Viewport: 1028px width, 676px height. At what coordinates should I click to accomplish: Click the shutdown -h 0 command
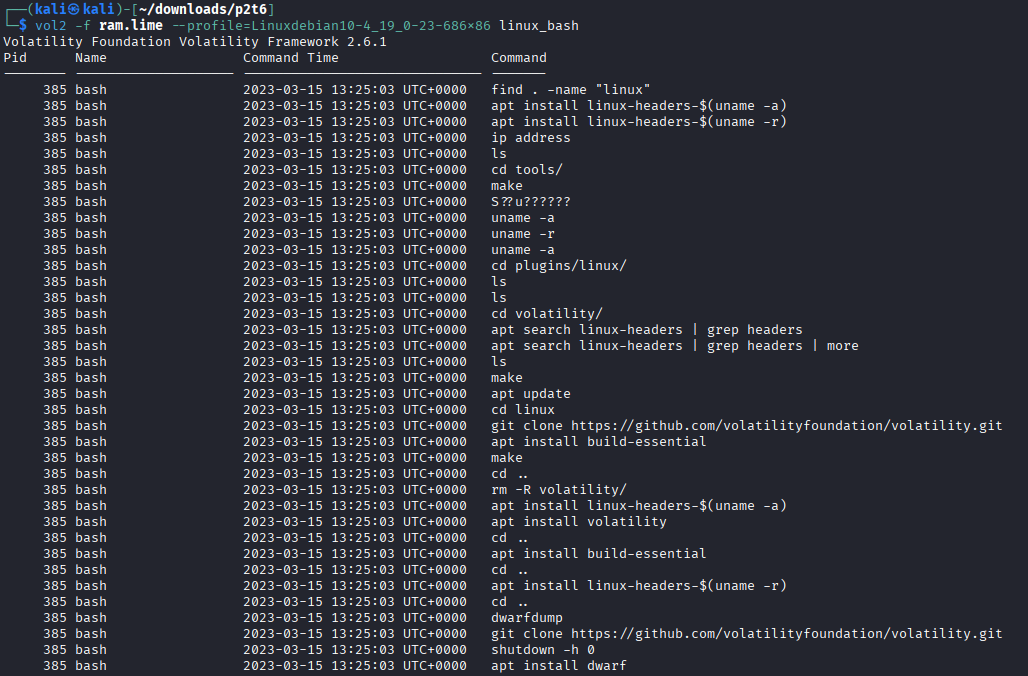click(542, 650)
